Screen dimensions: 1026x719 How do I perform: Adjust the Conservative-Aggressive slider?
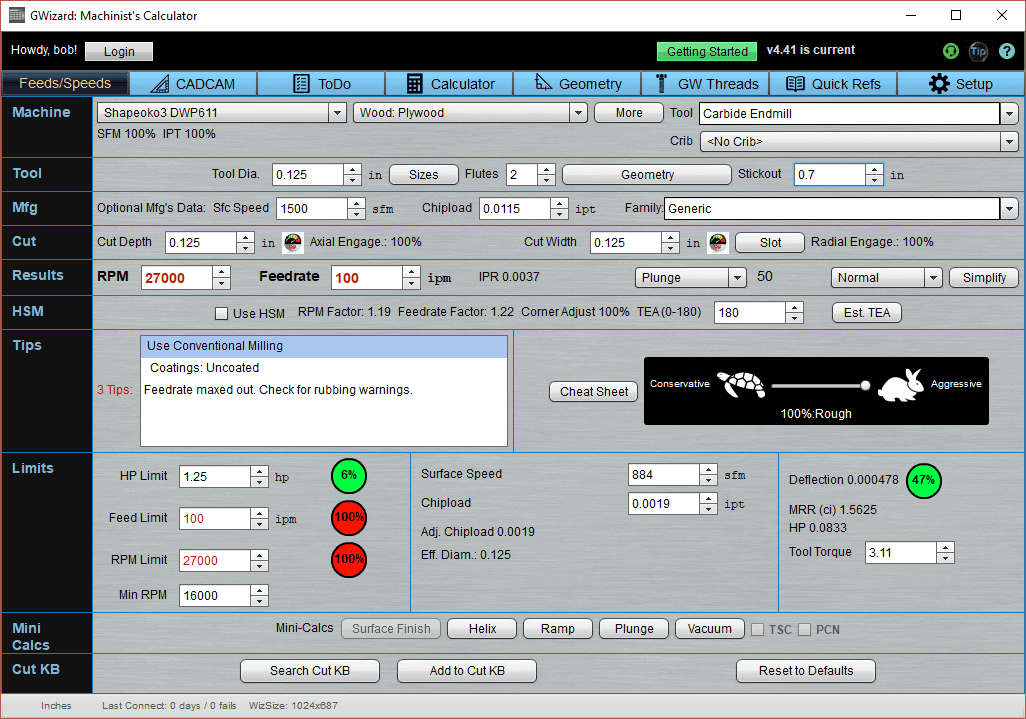pos(863,385)
